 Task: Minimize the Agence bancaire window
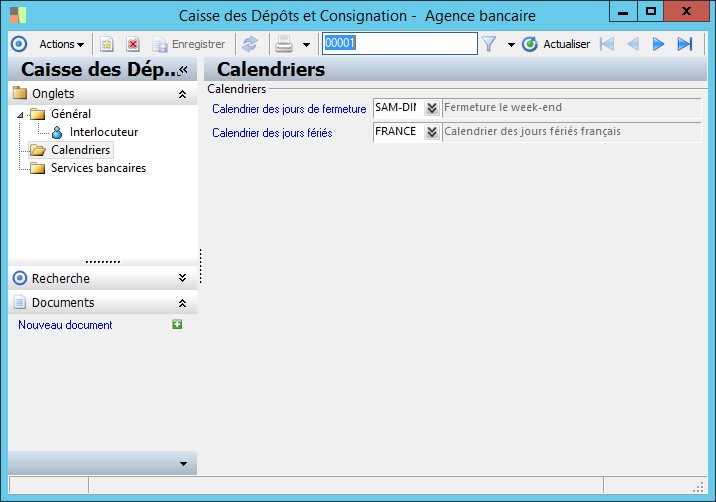click(x=623, y=11)
